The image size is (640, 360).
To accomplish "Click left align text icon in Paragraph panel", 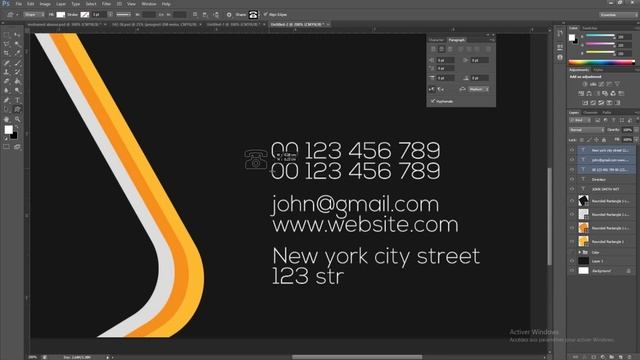I will (433, 49).
